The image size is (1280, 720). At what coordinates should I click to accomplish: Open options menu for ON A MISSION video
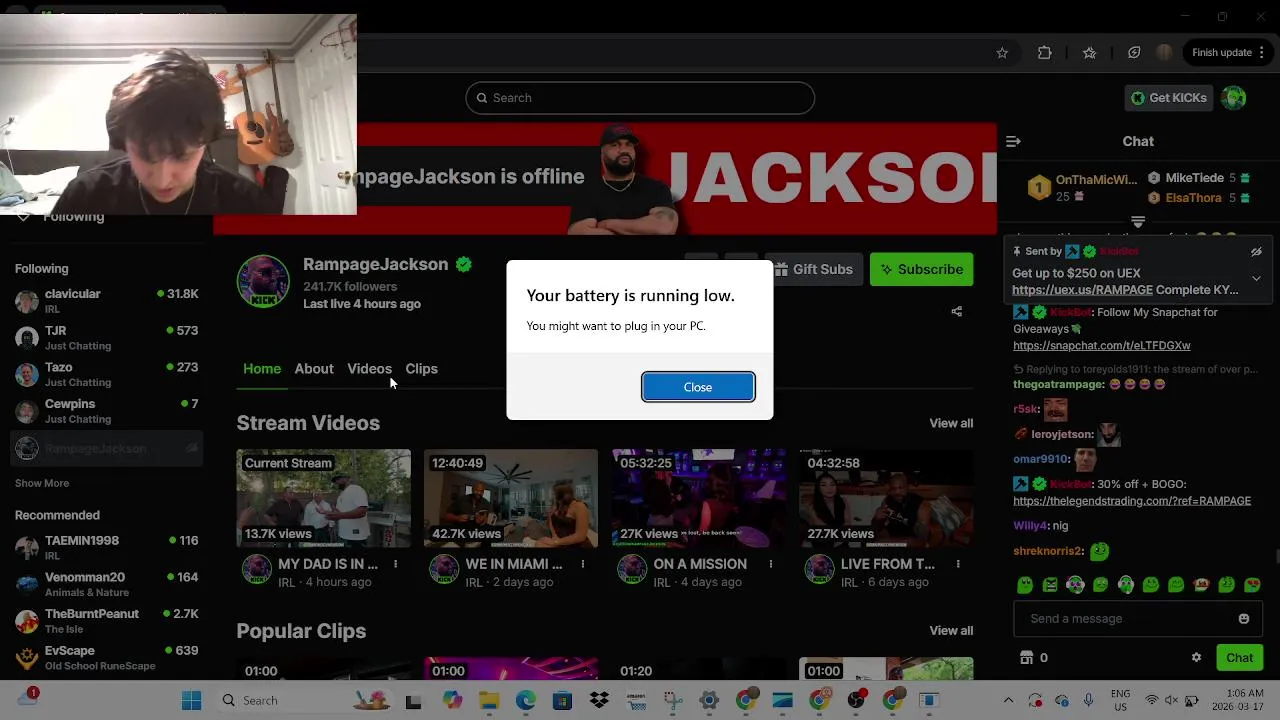point(770,564)
